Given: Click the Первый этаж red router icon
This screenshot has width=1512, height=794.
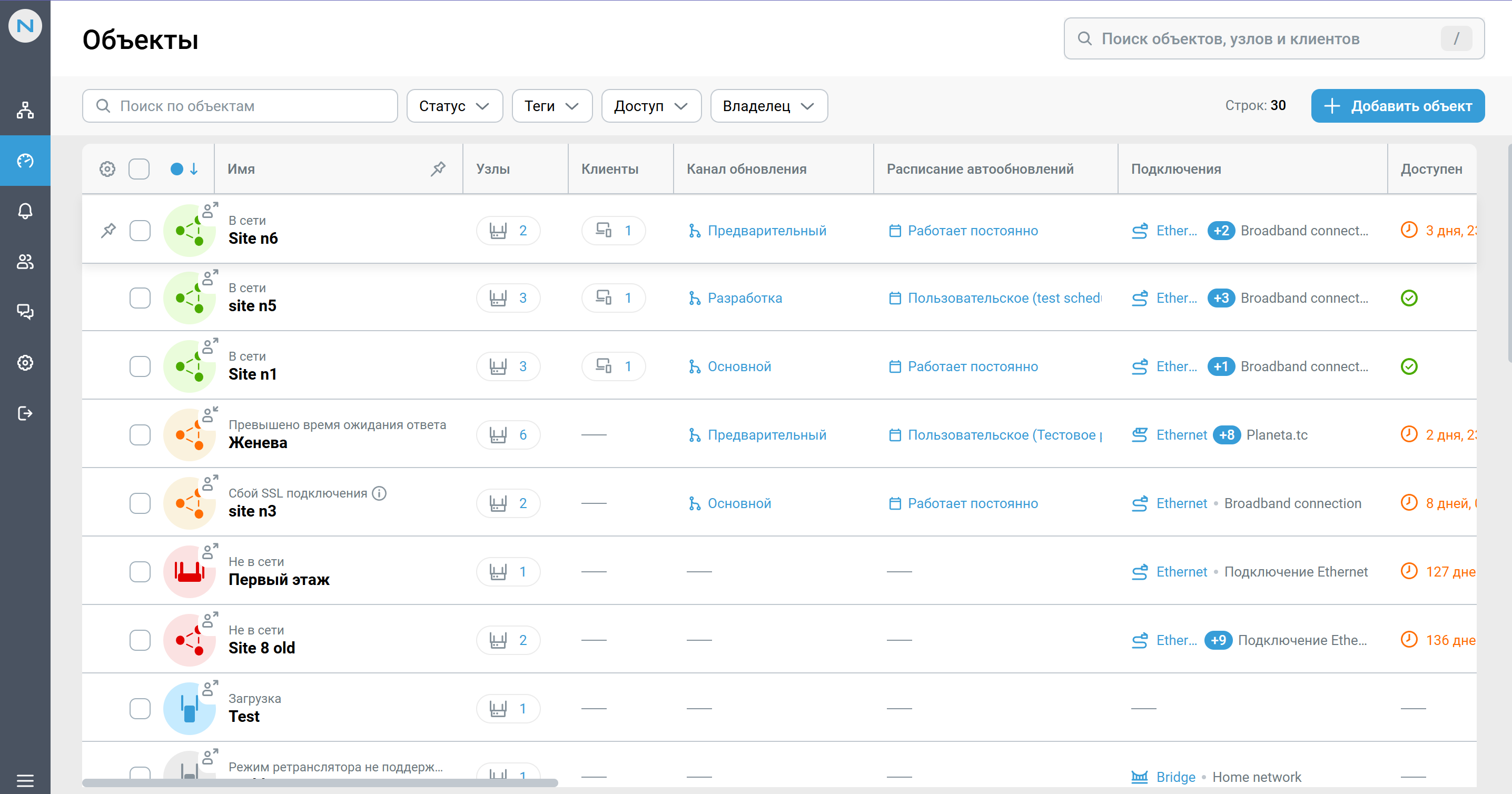Looking at the screenshot, I should pyautogui.click(x=190, y=572).
